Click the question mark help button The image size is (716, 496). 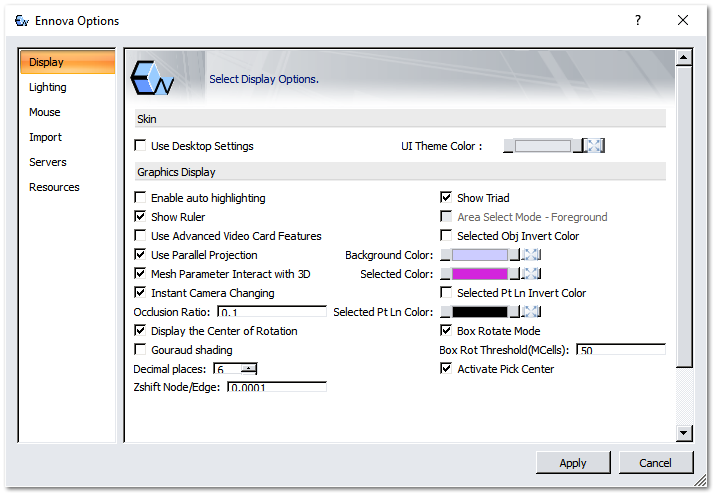point(638,20)
